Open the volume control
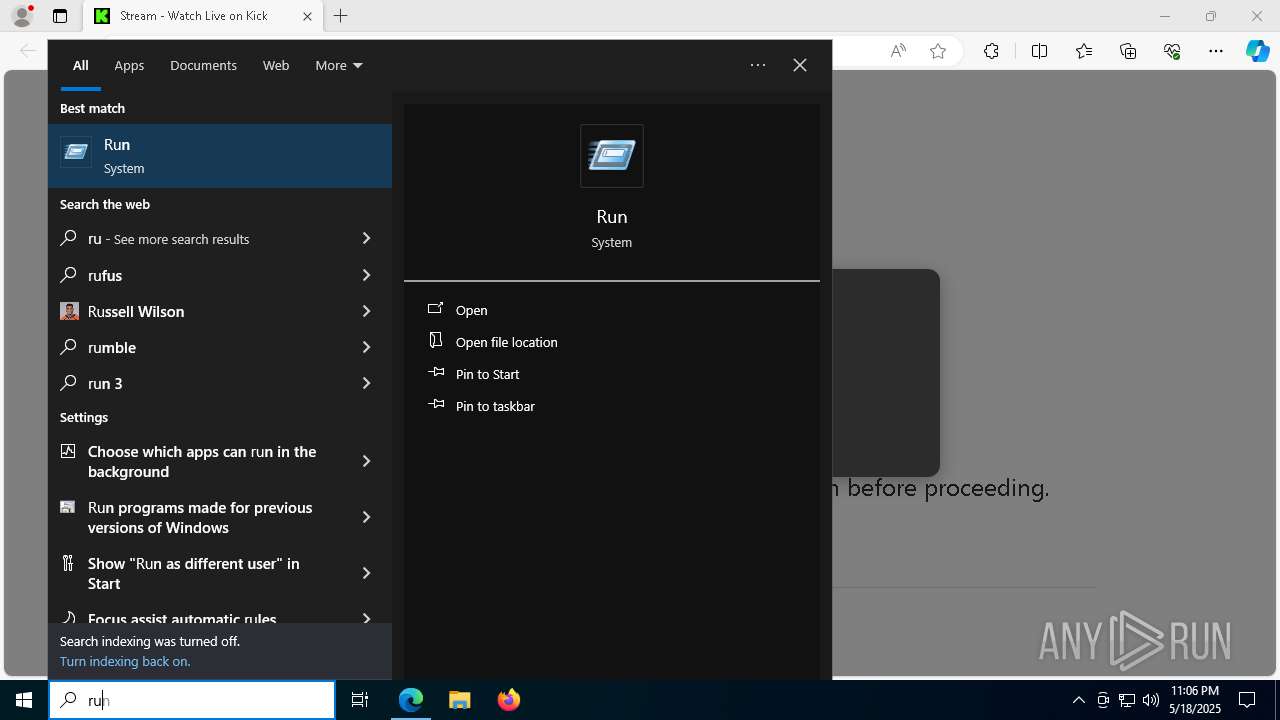This screenshot has height=720, width=1280. click(1151, 700)
